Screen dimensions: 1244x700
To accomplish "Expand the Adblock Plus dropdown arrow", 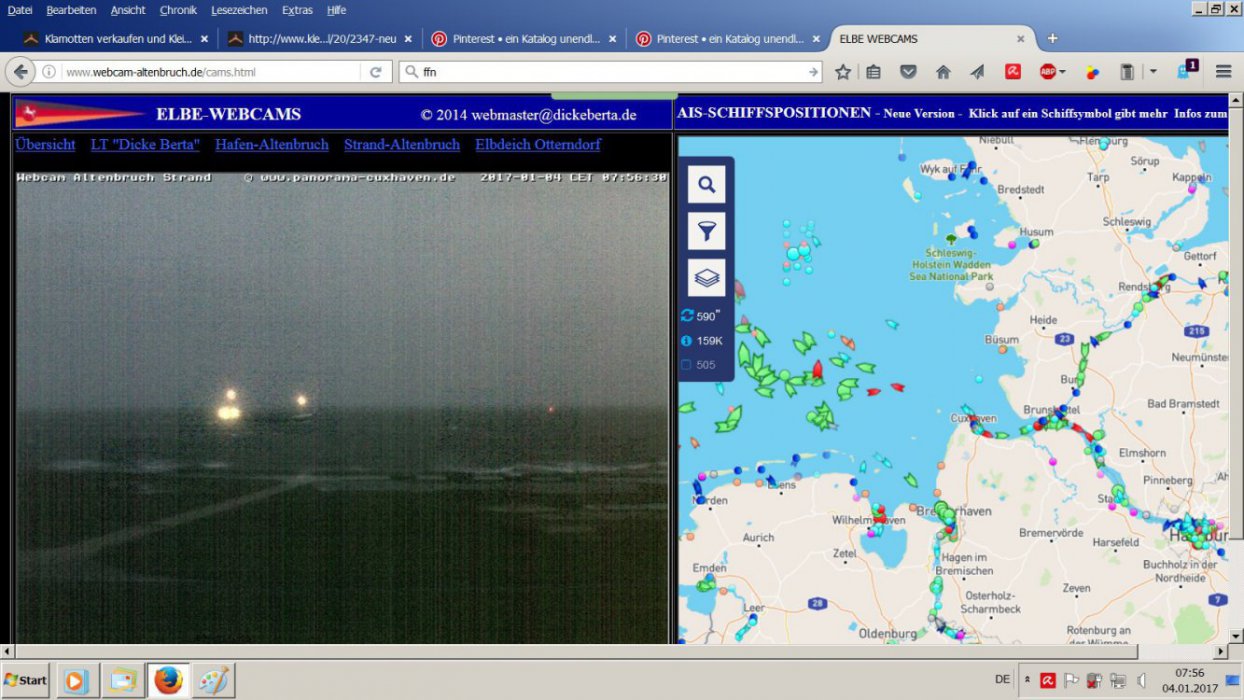I will (x=1062, y=72).
